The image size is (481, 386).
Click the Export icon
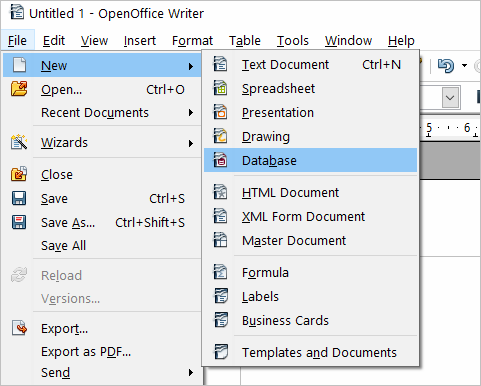pos(19,328)
